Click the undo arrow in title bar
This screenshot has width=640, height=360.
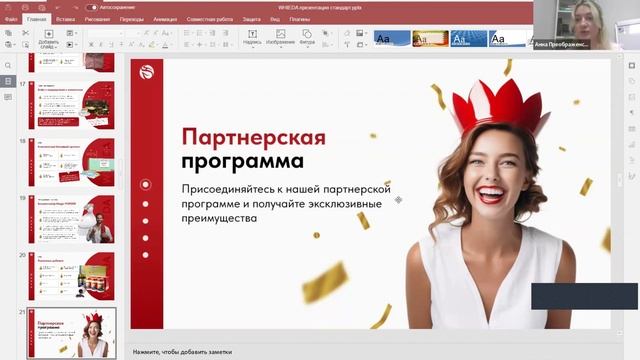tap(58, 7)
